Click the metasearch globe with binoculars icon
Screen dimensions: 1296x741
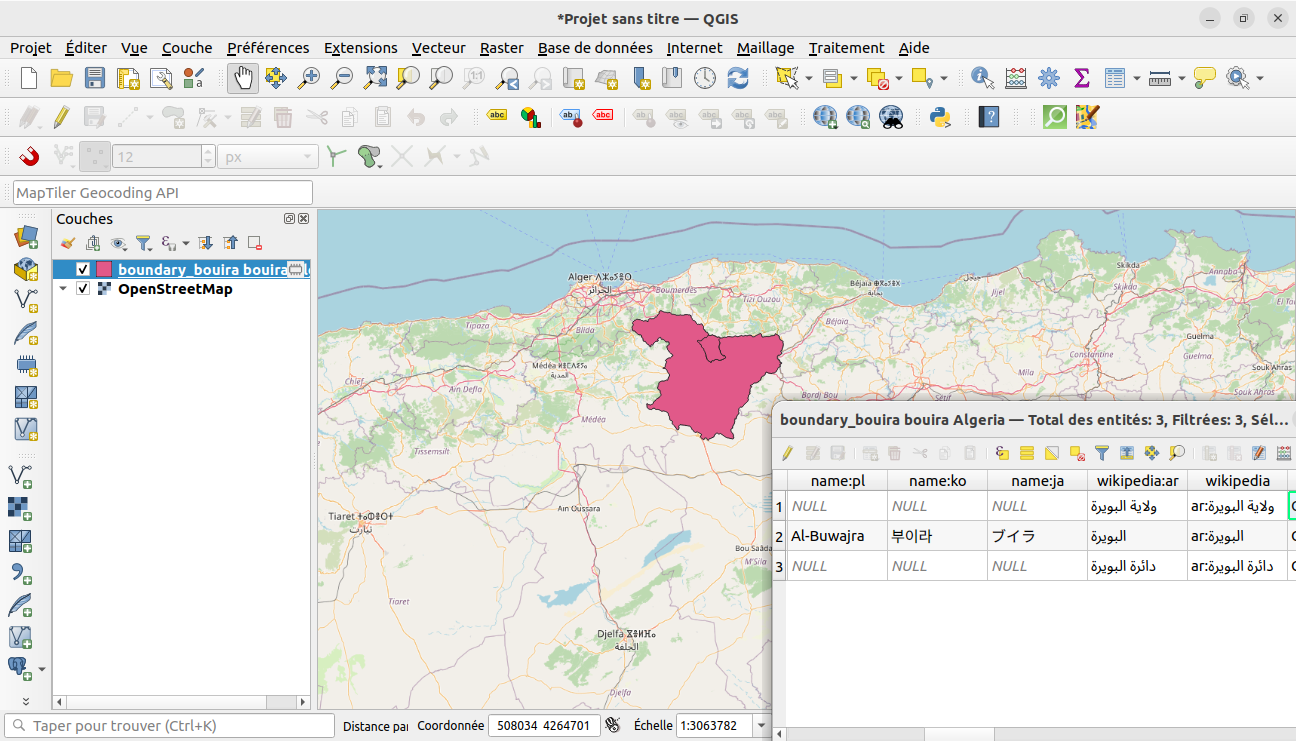[891, 117]
